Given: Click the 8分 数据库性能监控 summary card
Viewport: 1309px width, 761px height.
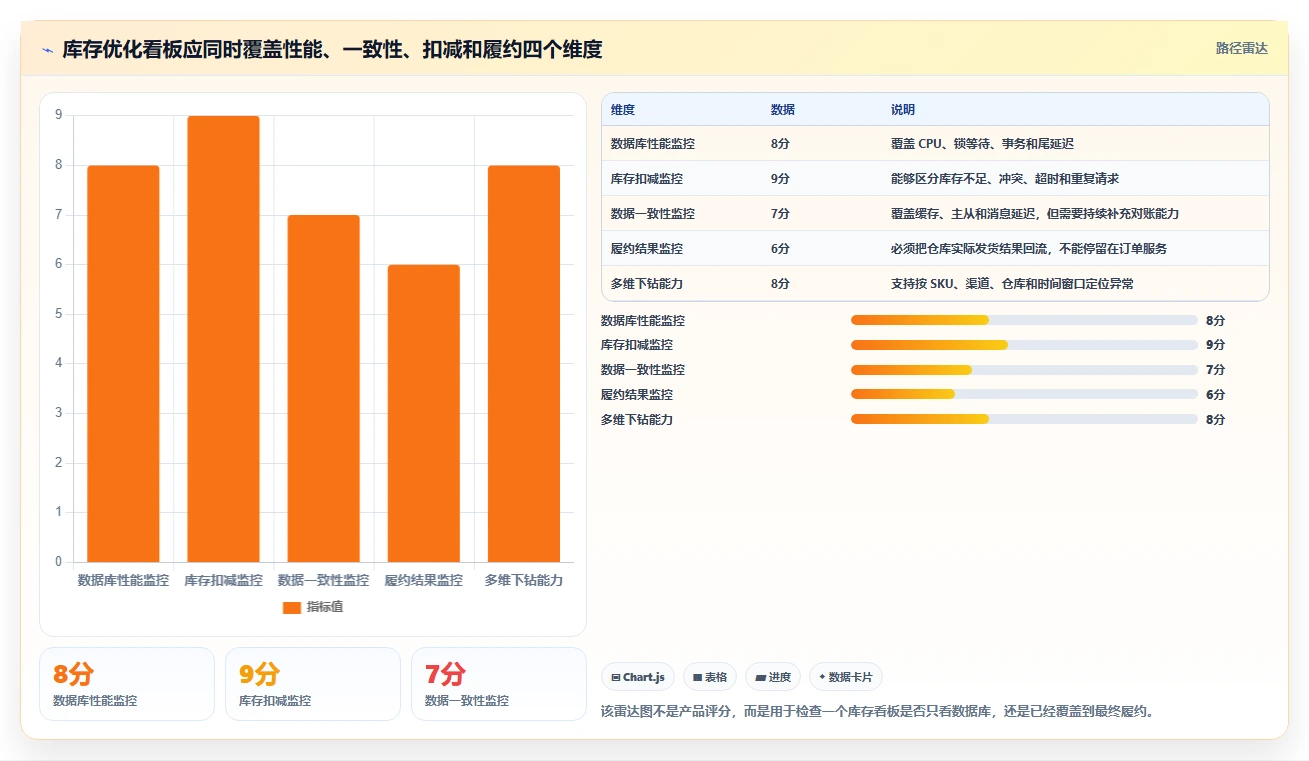Looking at the screenshot, I should click(127, 684).
